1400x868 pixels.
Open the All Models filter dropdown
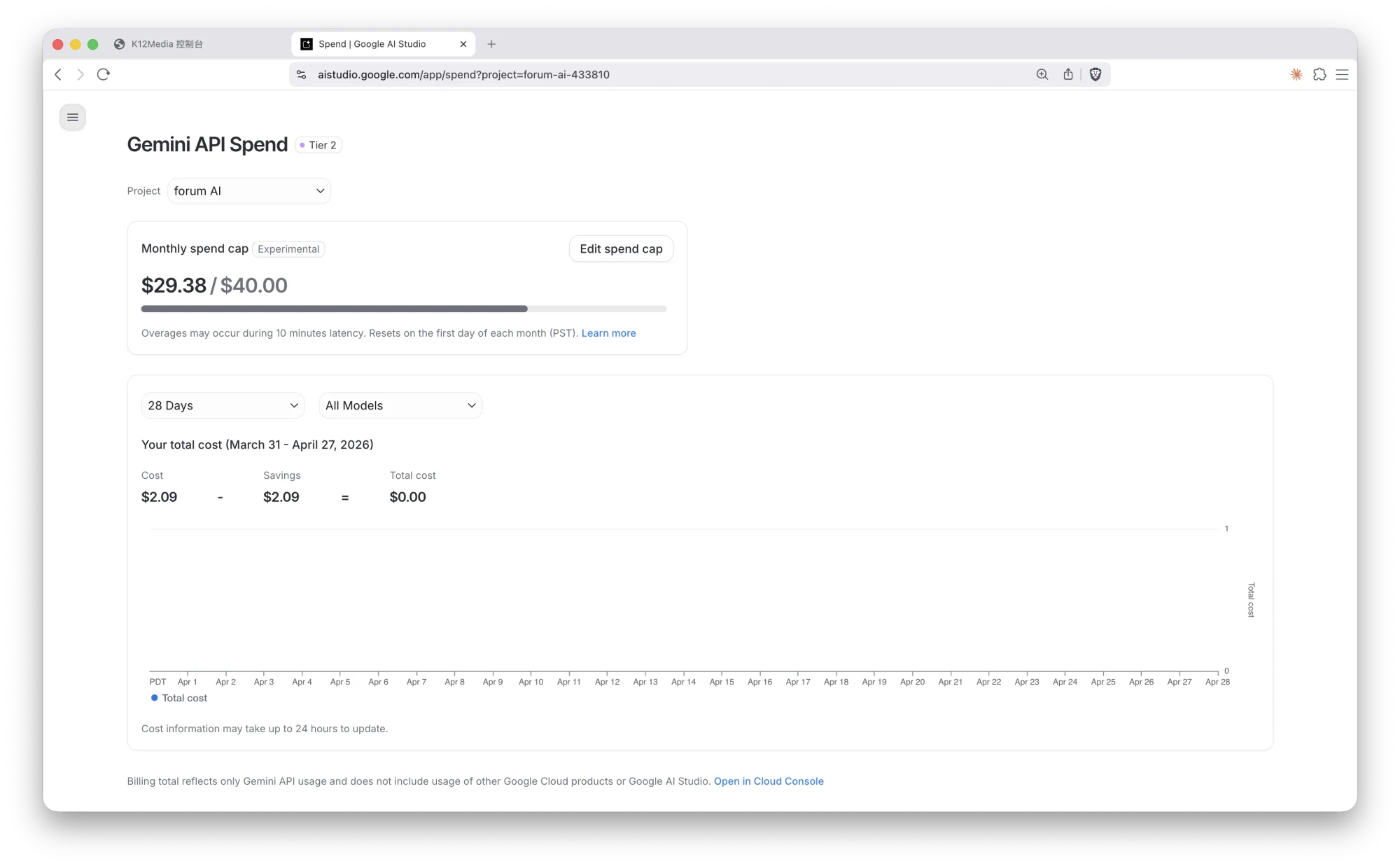tap(400, 405)
